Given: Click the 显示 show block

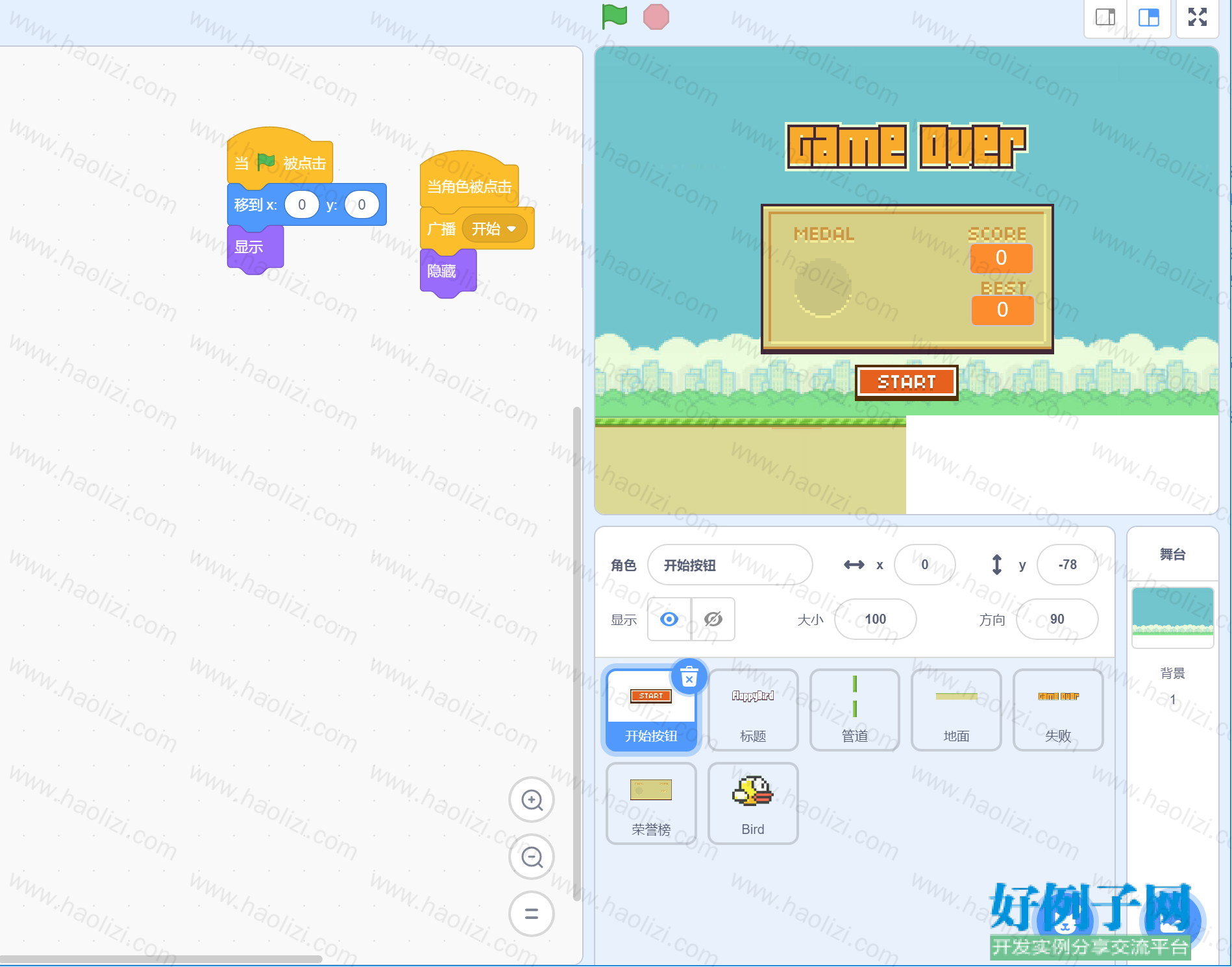Looking at the screenshot, I should [x=255, y=248].
